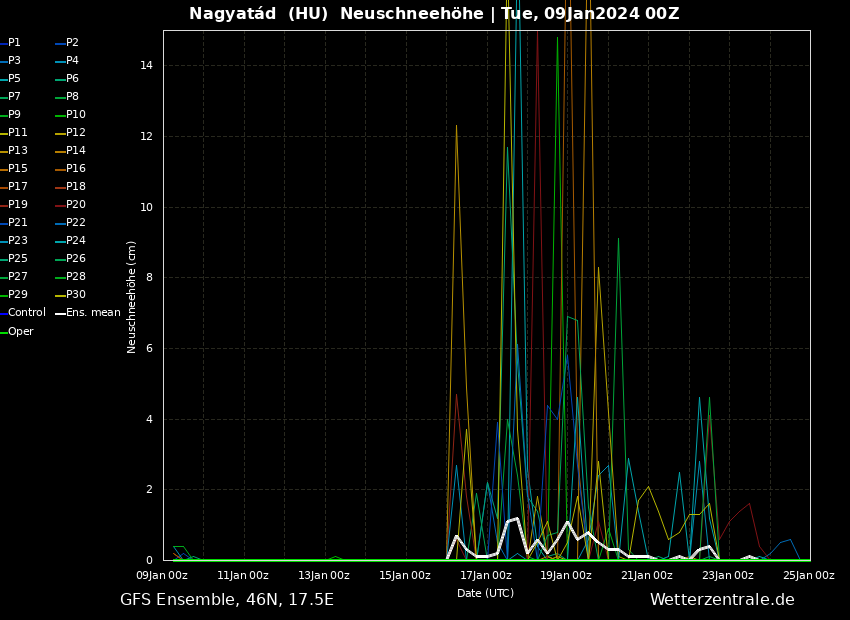Select the P15 legend label
Image resolution: width=850 pixels, height=620 pixels.
tap(17, 169)
